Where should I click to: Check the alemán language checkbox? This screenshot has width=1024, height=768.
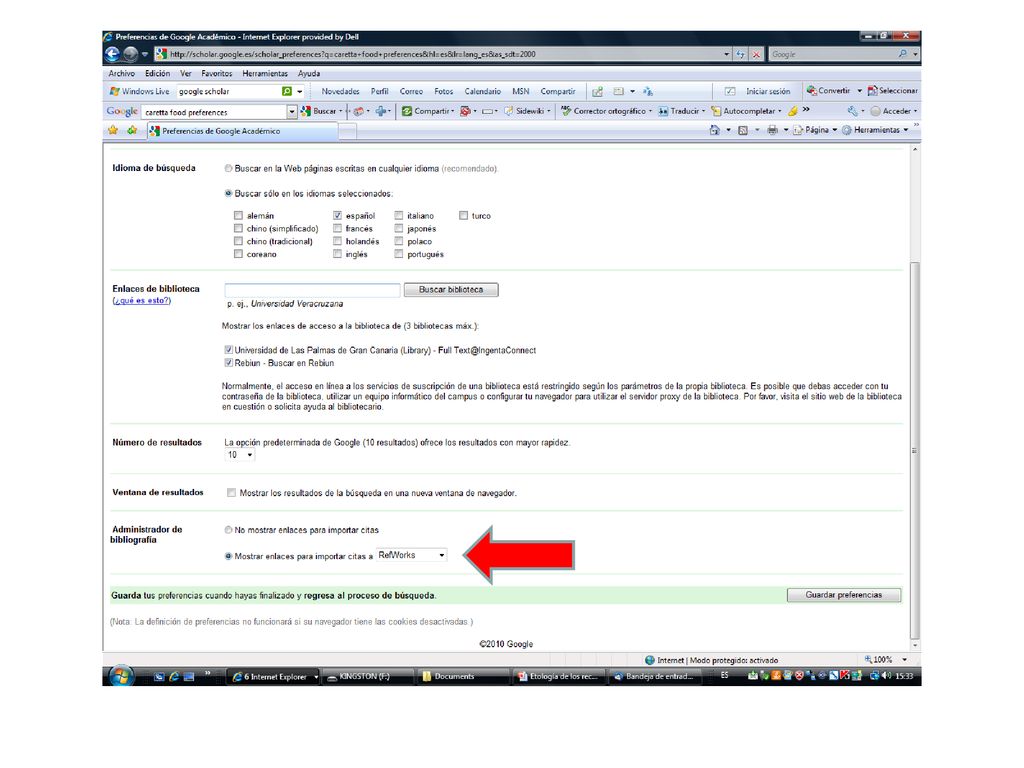pos(238,216)
